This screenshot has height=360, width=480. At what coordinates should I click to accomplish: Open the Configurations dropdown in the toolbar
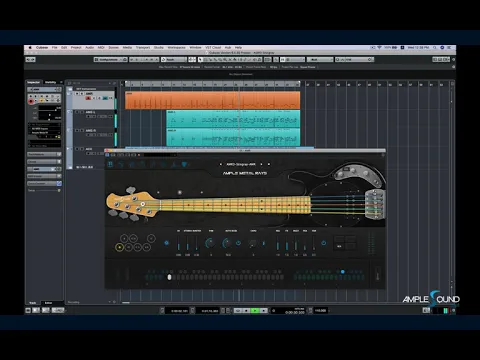[x=110, y=59]
